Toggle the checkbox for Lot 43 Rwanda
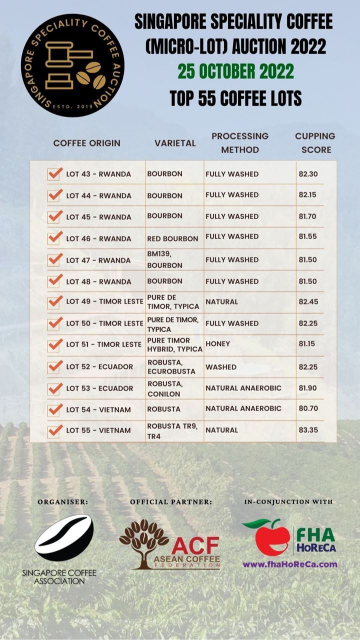The width and height of the screenshot is (360, 640). [x=54, y=173]
